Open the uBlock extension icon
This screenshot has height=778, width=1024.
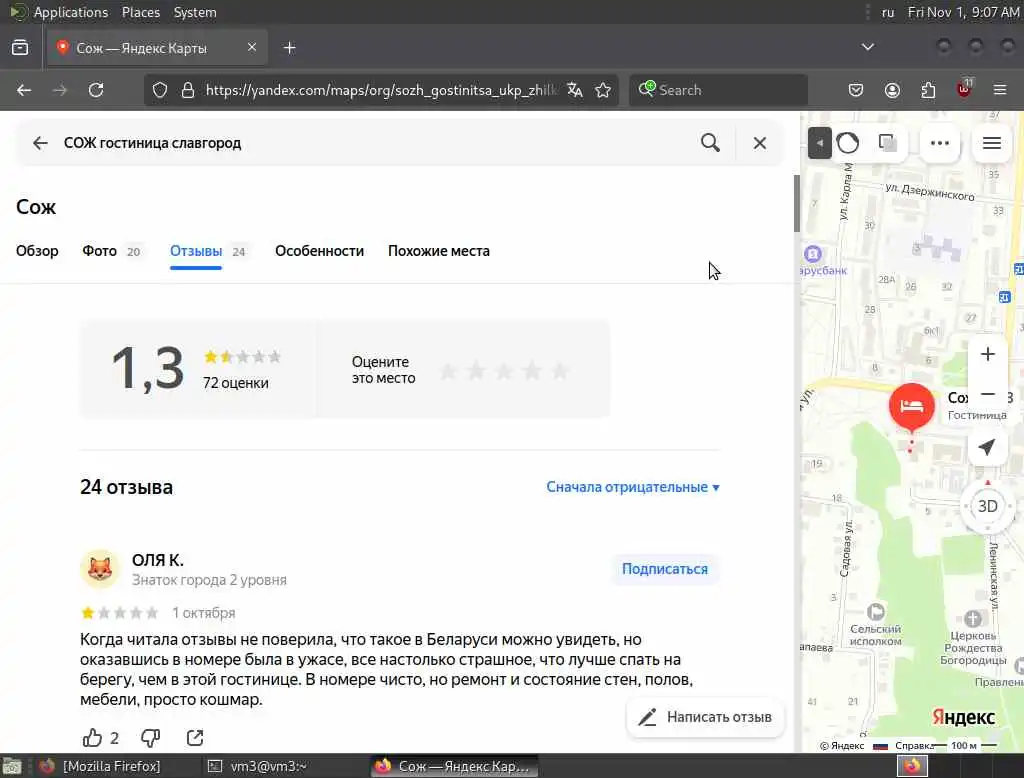(964, 89)
